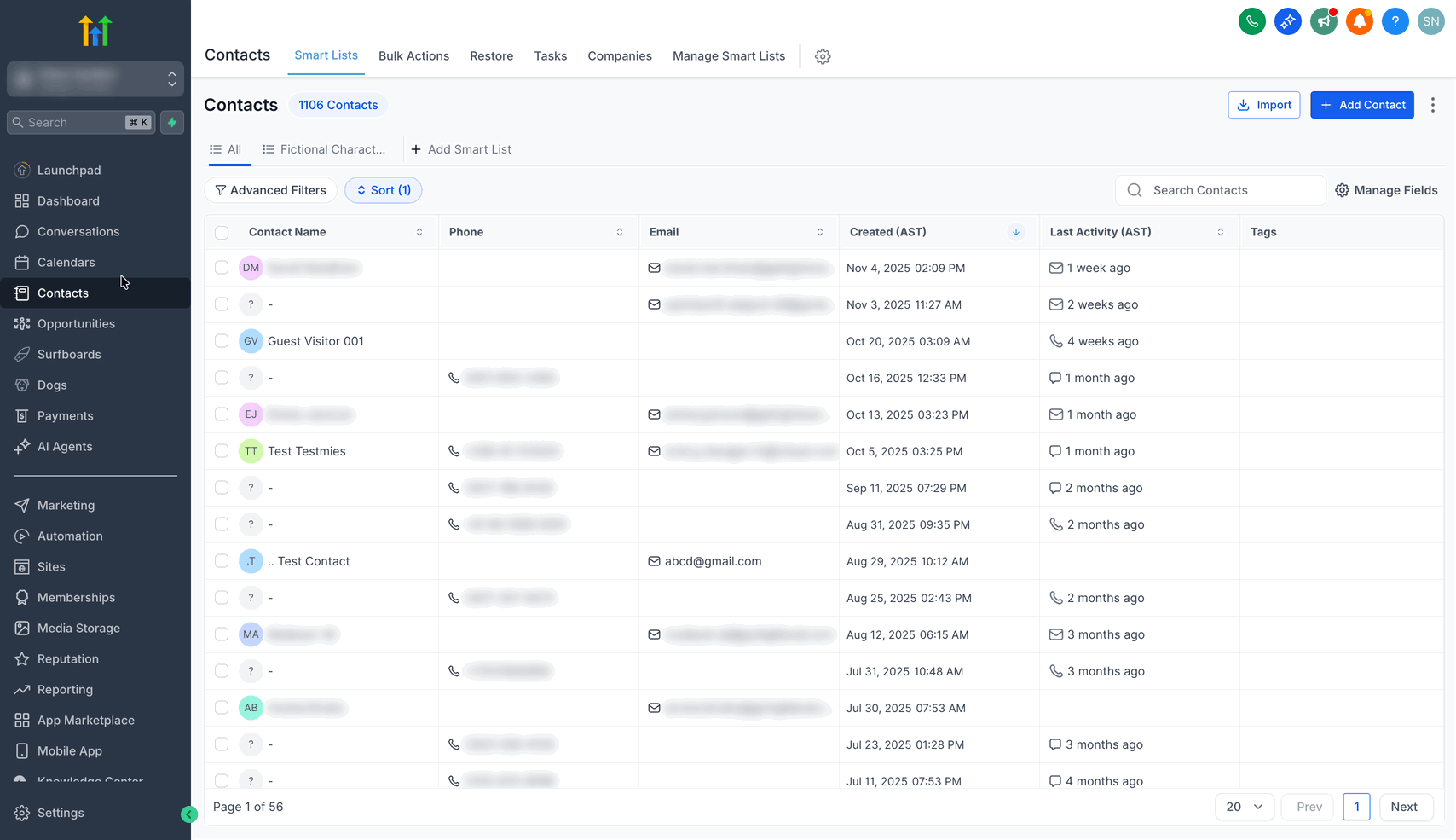The height and width of the screenshot is (840, 1456).
Task: Open the notifications bell icon
Action: click(x=1359, y=21)
